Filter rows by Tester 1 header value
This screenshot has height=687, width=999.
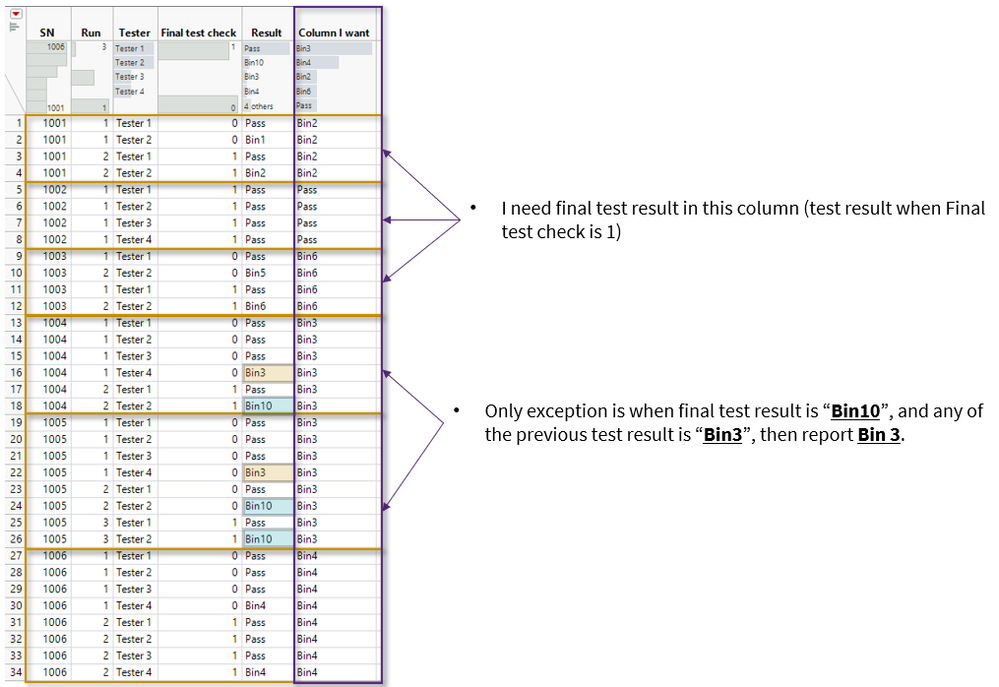point(131,46)
